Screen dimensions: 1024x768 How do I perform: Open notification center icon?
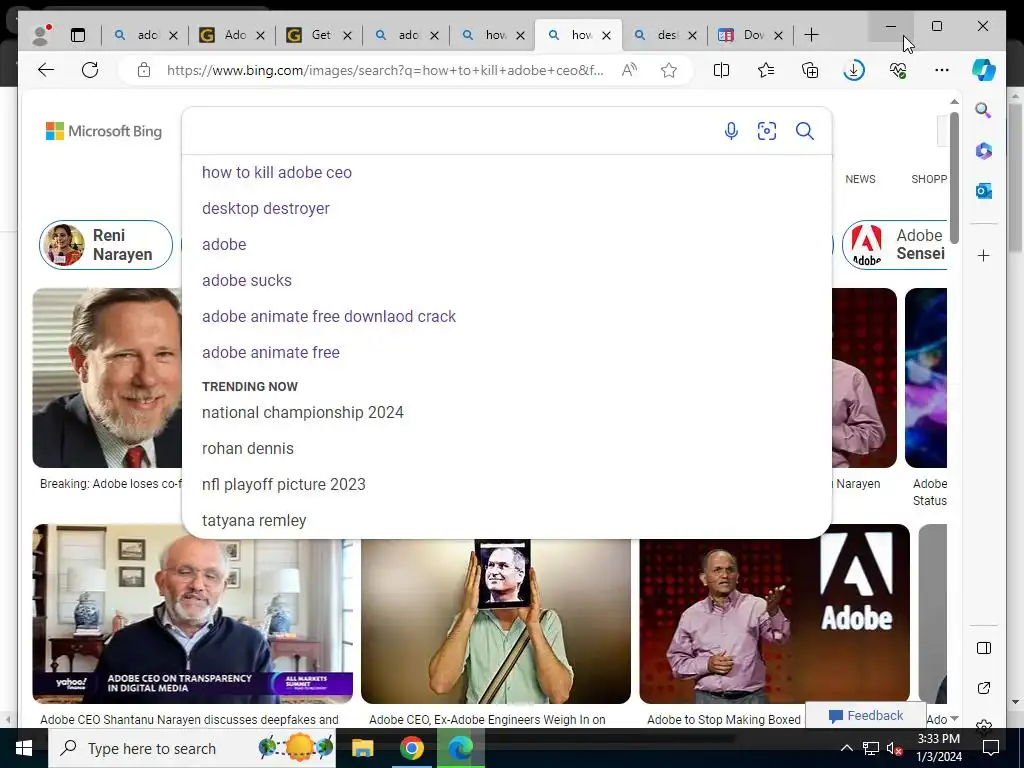tap(991, 748)
